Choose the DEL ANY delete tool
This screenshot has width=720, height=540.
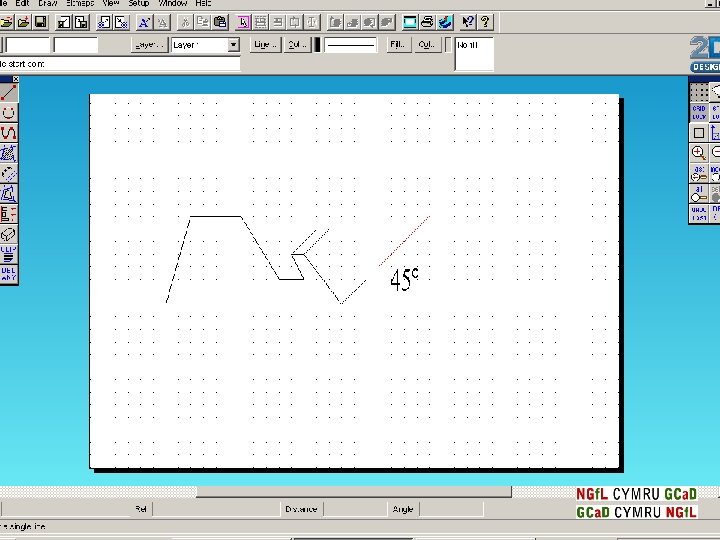coord(9,274)
